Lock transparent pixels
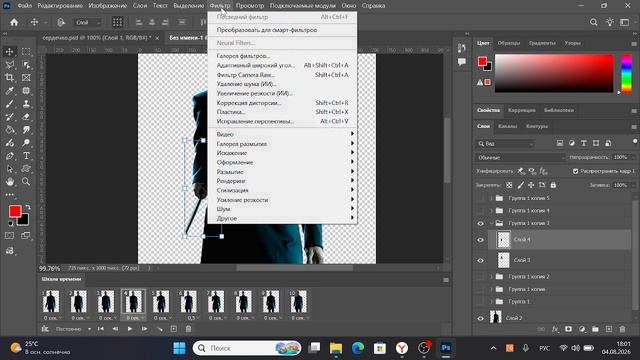Viewport: 640px width, 360px height. pyautogui.click(x=509, y=185)
